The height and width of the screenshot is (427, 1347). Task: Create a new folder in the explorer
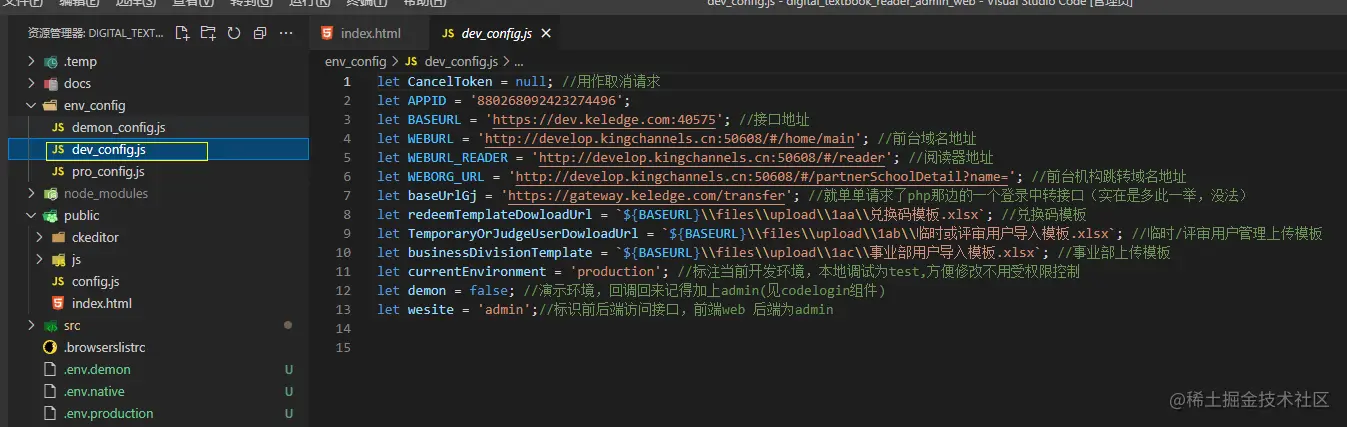coord(208,33)
